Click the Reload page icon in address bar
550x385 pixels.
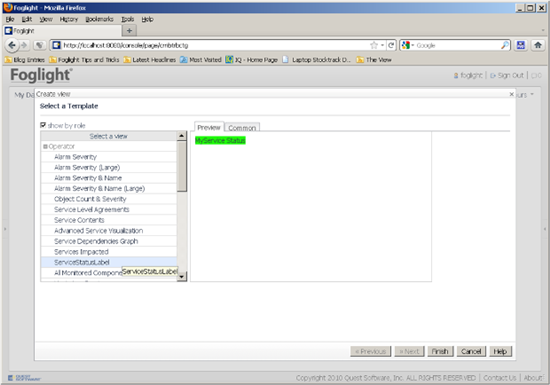pyautogui.click(x=391, y=45)
